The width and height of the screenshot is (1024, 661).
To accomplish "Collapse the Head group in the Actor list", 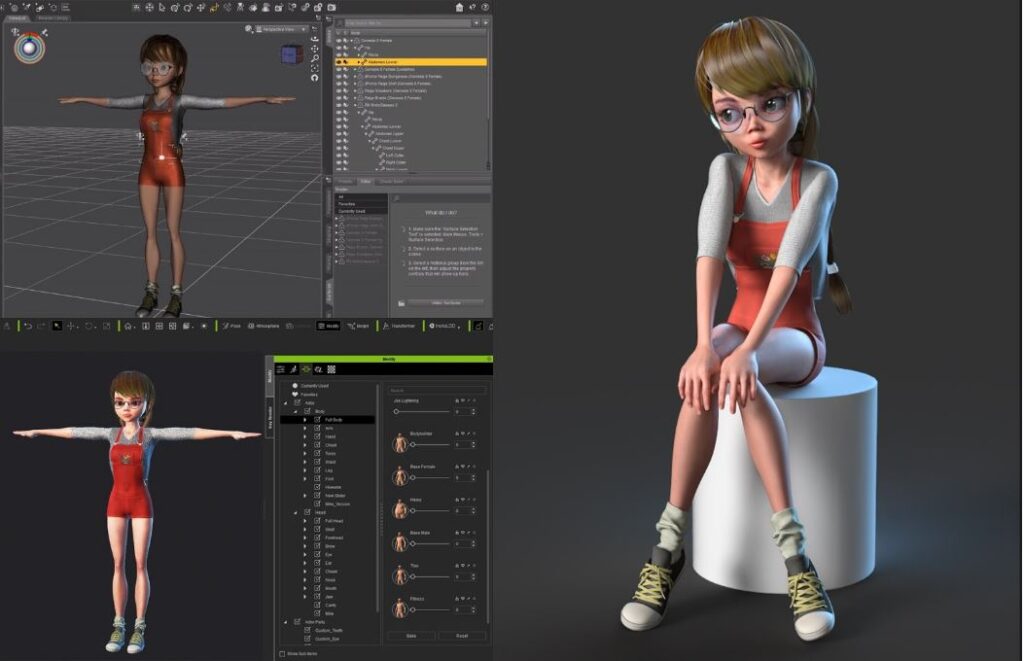I will pyautogui.click(x=296, y=512).
